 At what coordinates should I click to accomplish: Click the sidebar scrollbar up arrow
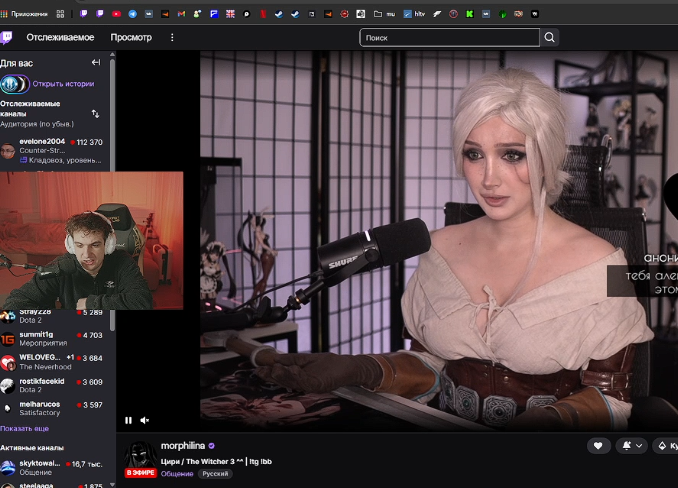(112, 54)
